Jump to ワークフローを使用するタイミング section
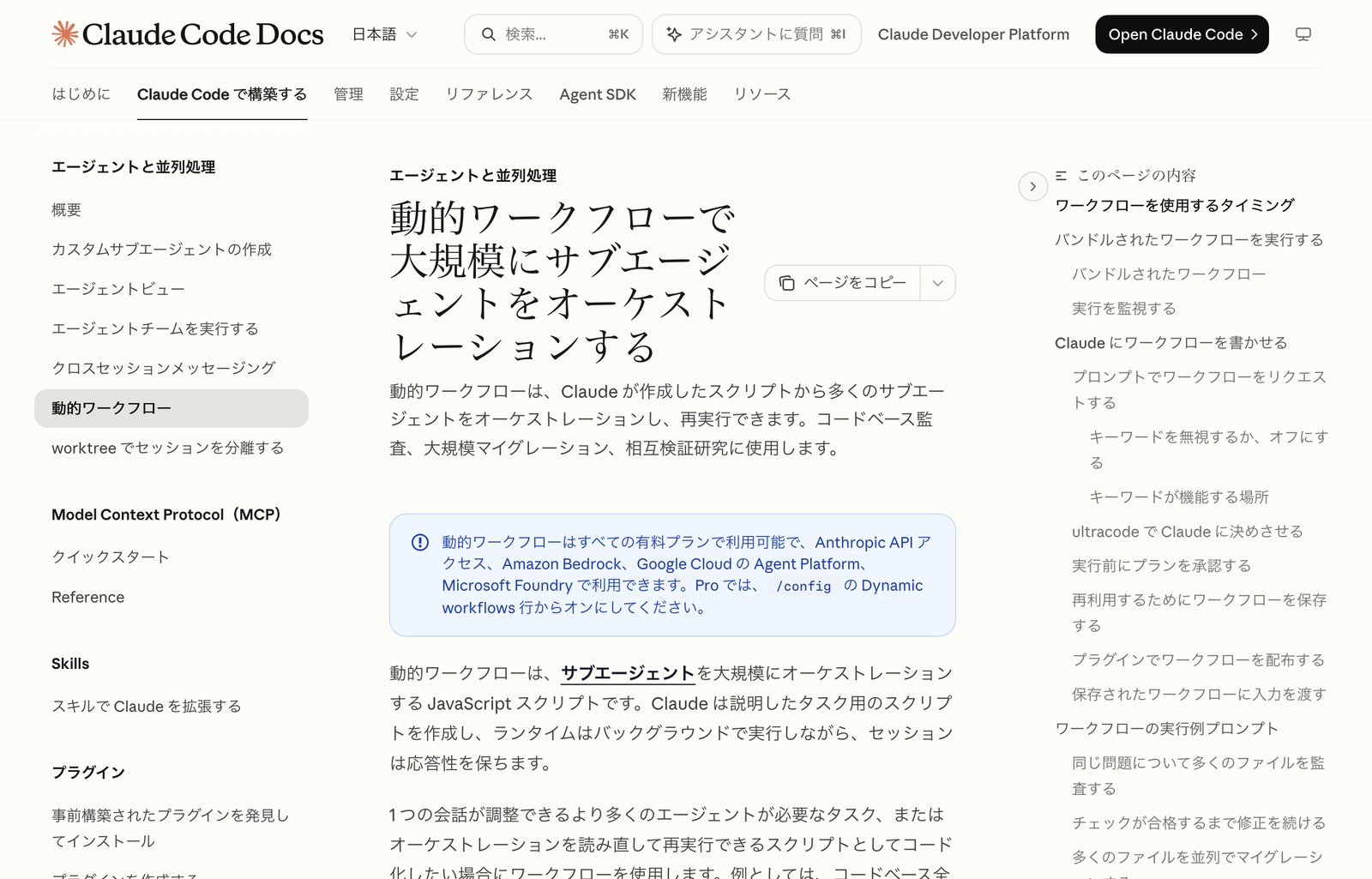Image resolution: width=1372 pixels, height=879 pixels. [x=1175, y=205]
